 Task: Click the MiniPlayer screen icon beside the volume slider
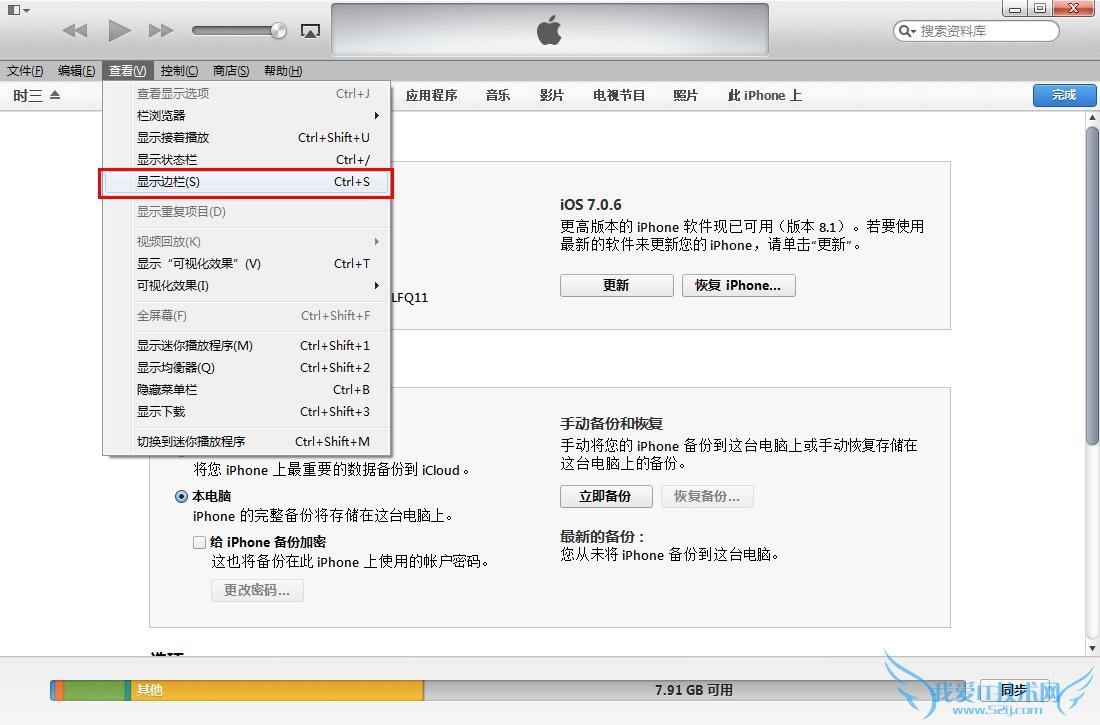310,31
